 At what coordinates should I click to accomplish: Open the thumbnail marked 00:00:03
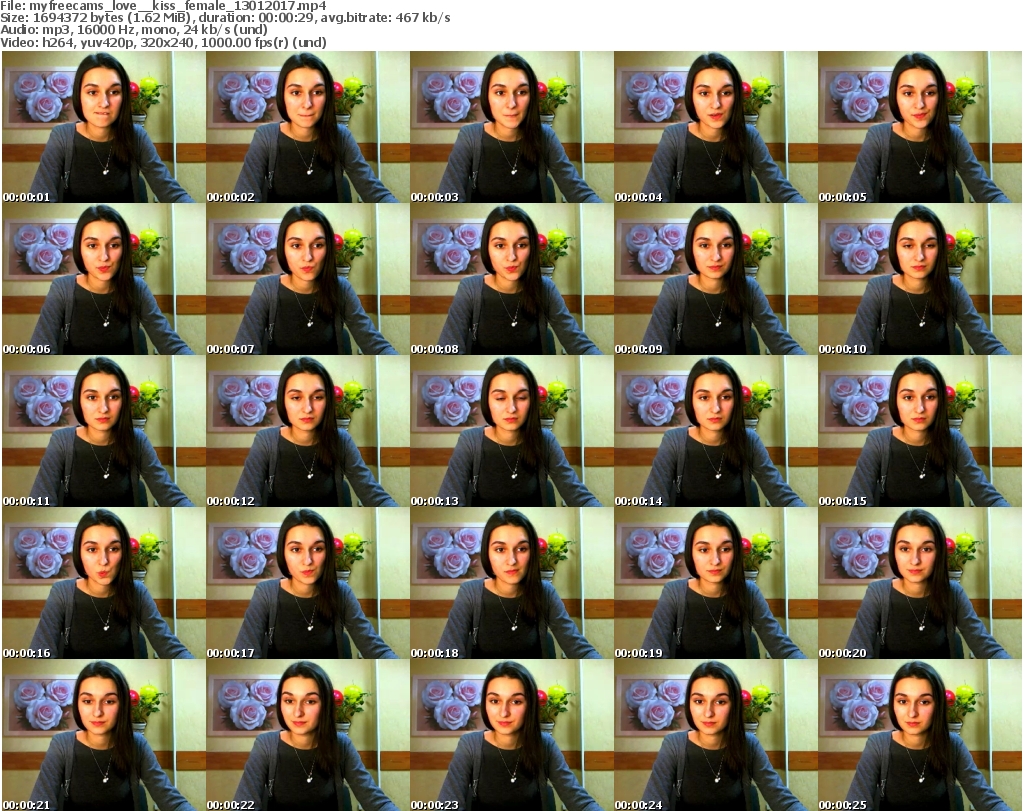[x=511, y=127]
